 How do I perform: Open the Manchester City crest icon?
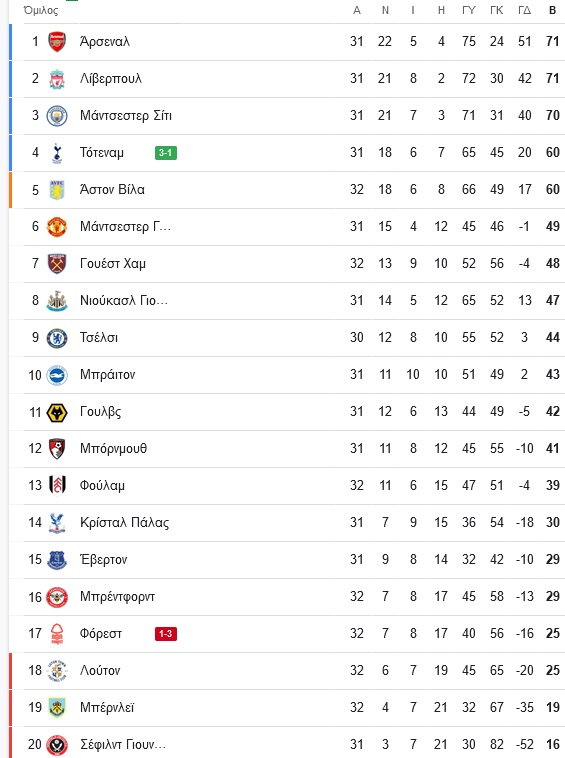coord(57,116)
